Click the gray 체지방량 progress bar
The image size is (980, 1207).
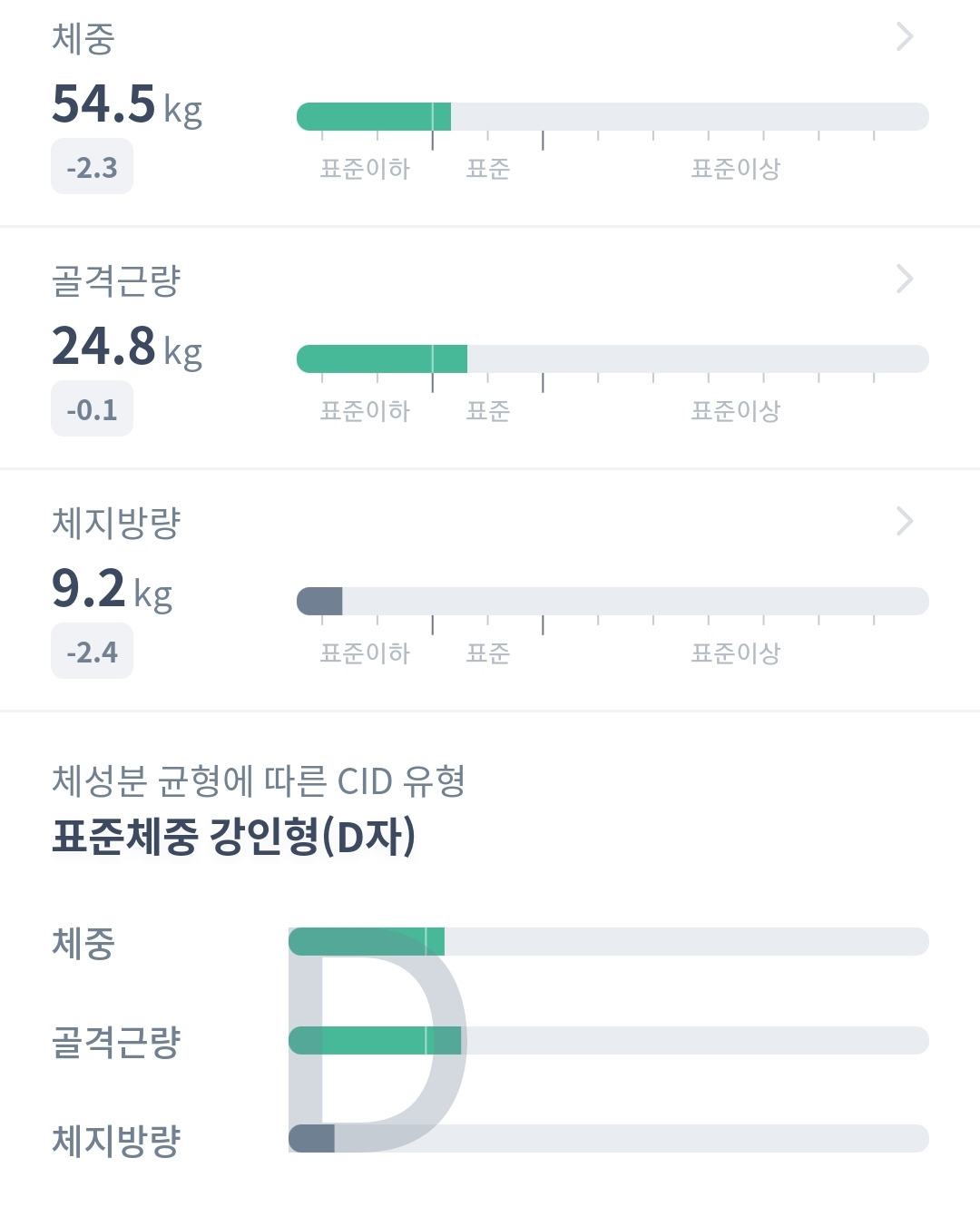(320, 602)
